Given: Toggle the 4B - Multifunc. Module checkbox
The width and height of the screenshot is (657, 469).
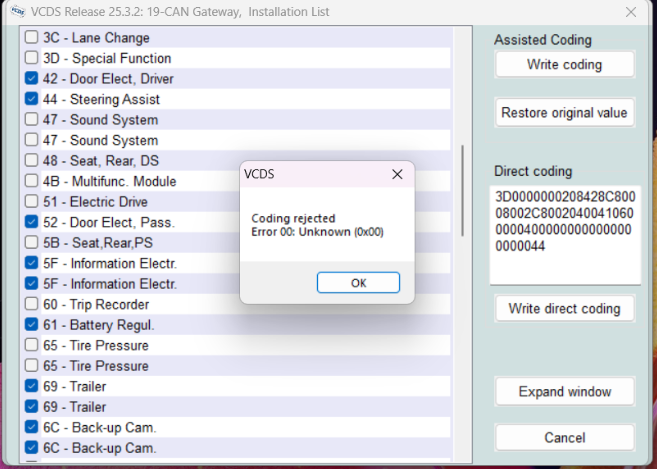Looking at the screenshot, I should coord(32,181).
